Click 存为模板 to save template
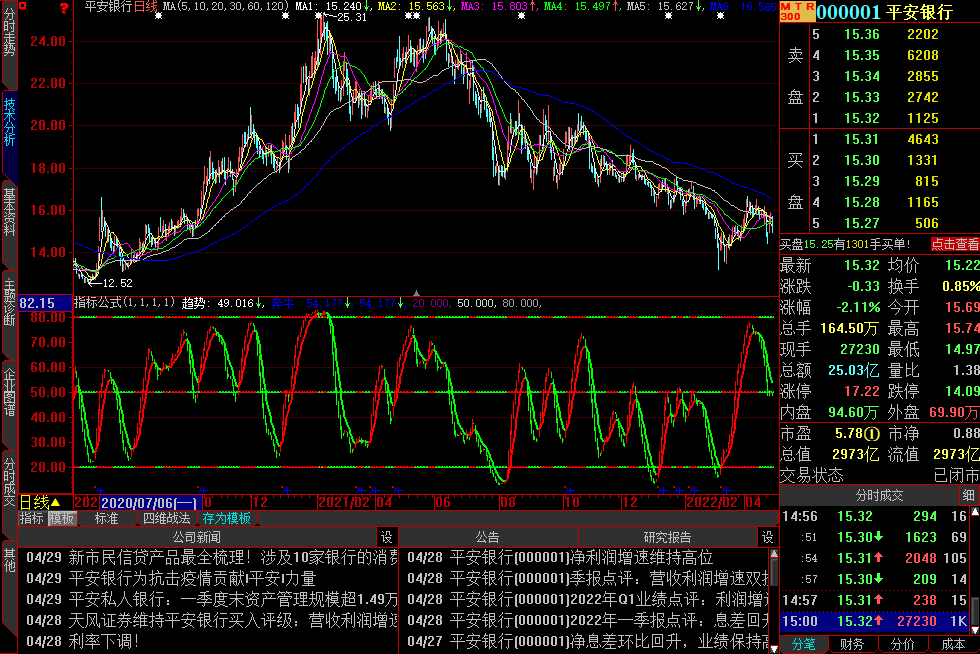This screenshot has height=654, width=980. (226, 518)
